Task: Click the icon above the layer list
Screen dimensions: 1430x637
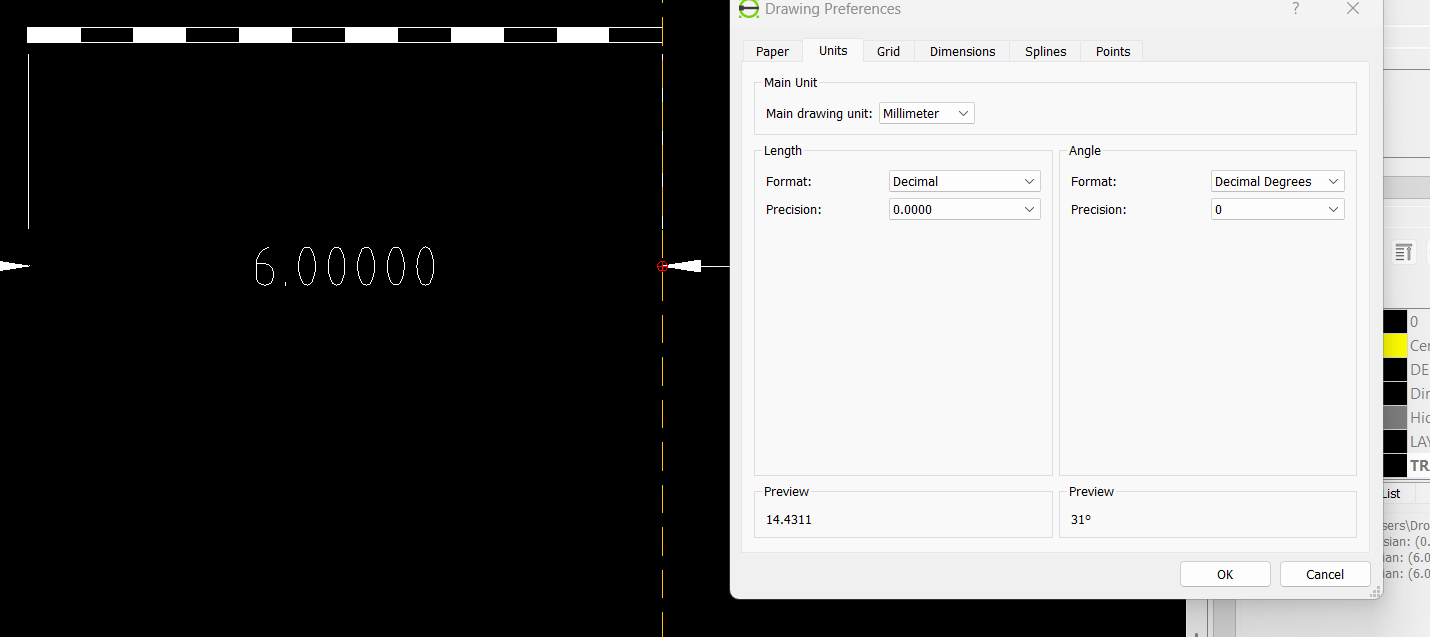Action: 1403,252
